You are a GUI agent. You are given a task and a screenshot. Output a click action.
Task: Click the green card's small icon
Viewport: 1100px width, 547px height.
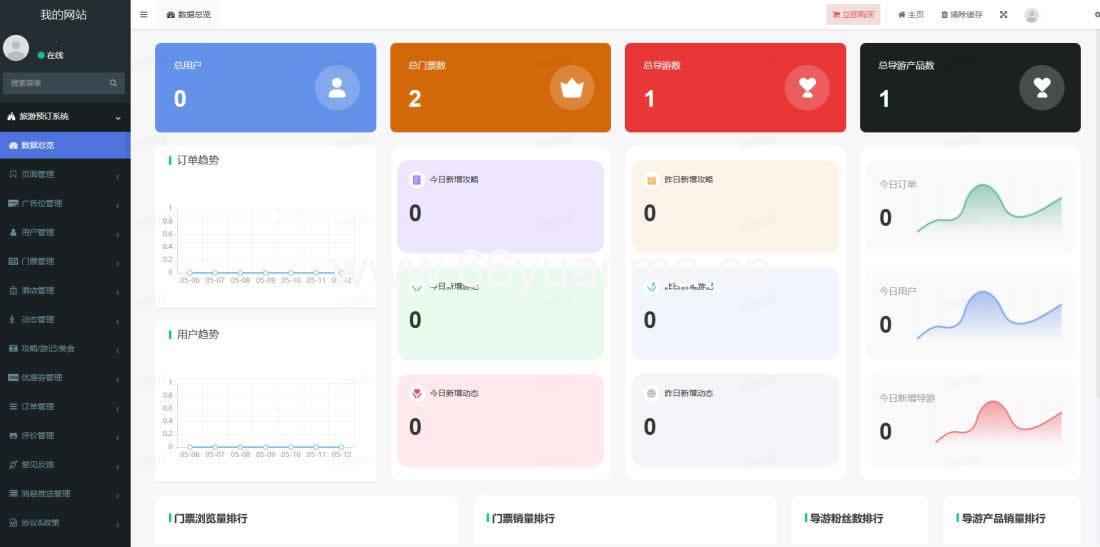tap(417, 286)
